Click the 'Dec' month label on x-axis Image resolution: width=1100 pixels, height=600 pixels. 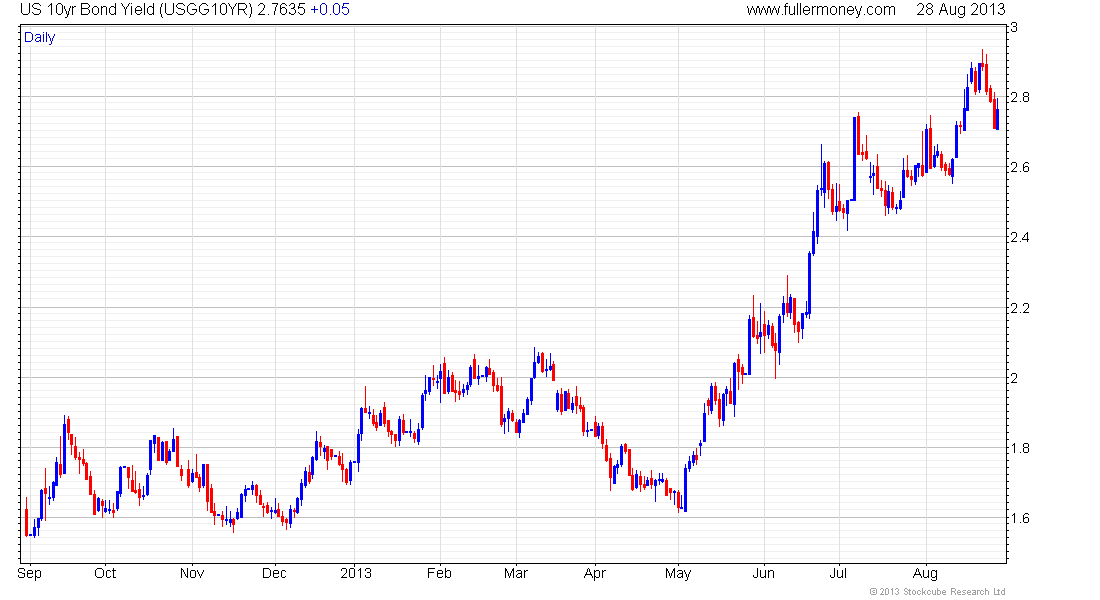click(x=274, y=573)
